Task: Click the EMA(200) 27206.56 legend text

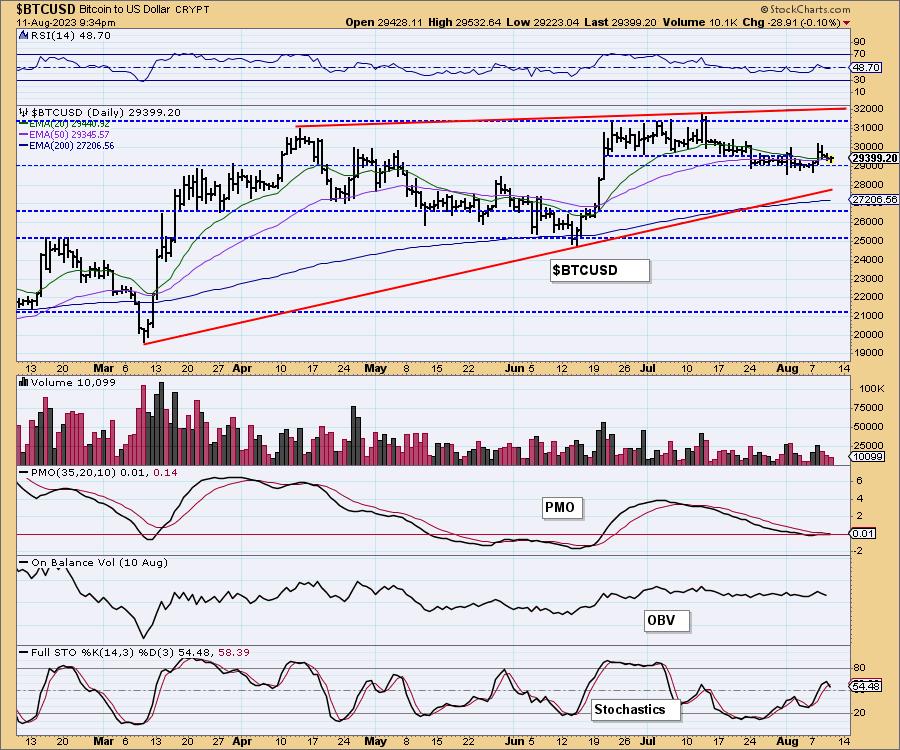Action: 71,146
